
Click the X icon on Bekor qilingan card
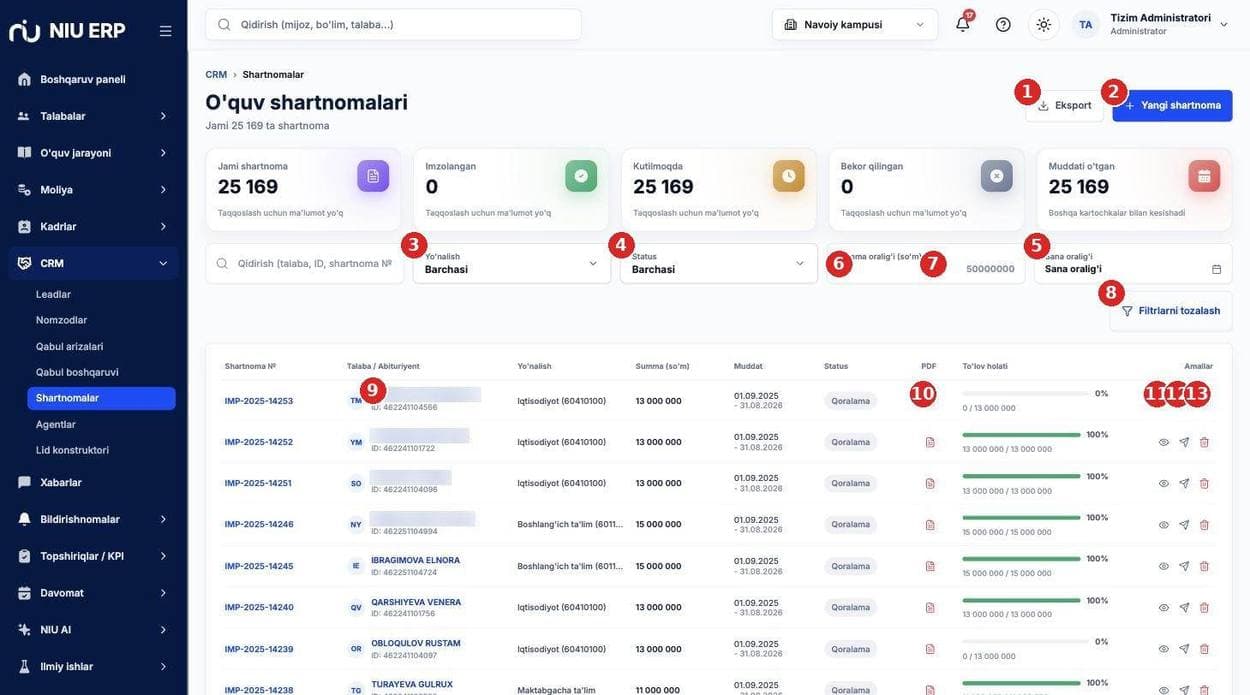pyautogui.click(x=997, y=176)
